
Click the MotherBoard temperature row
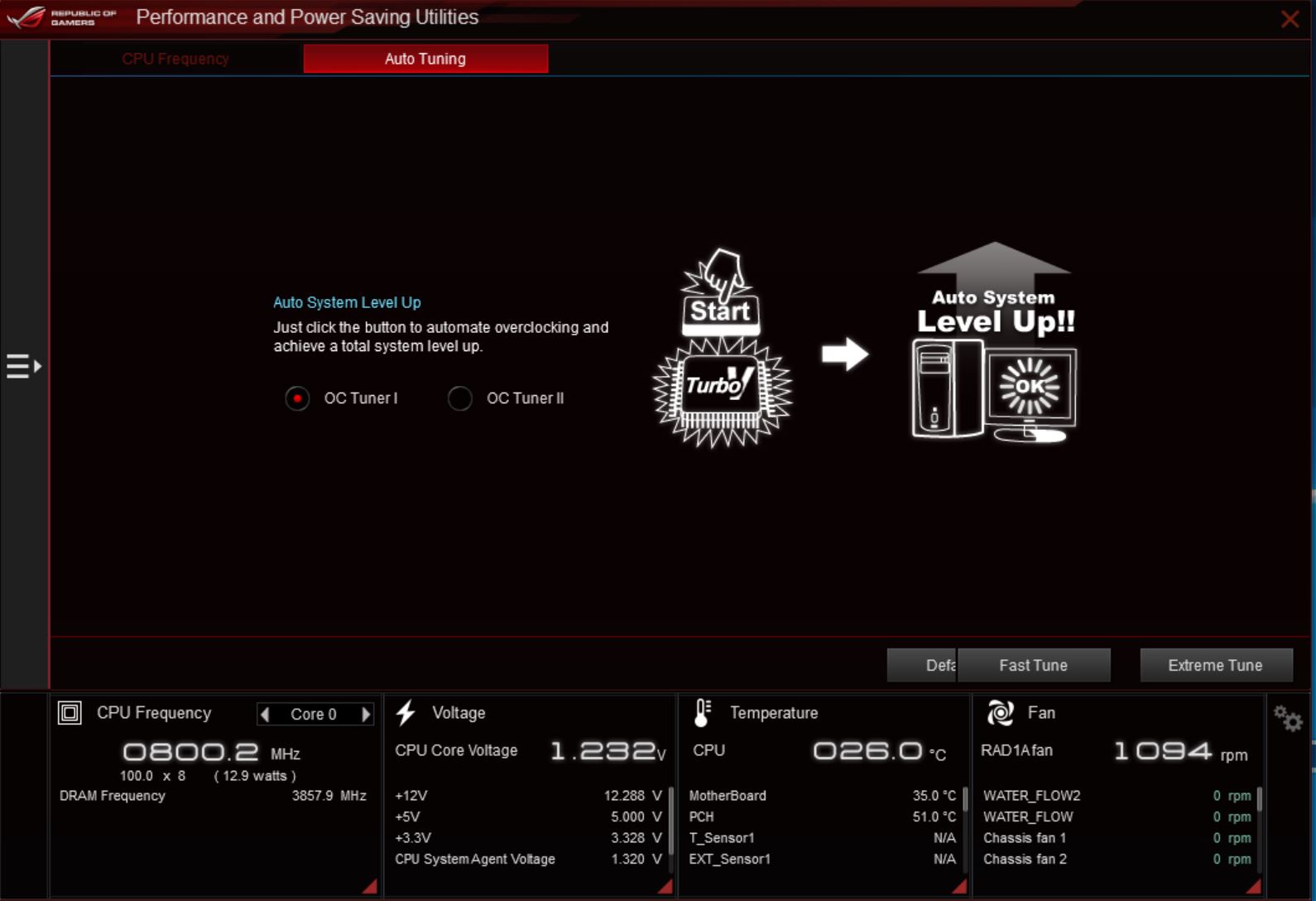click(x=823, y=795)
